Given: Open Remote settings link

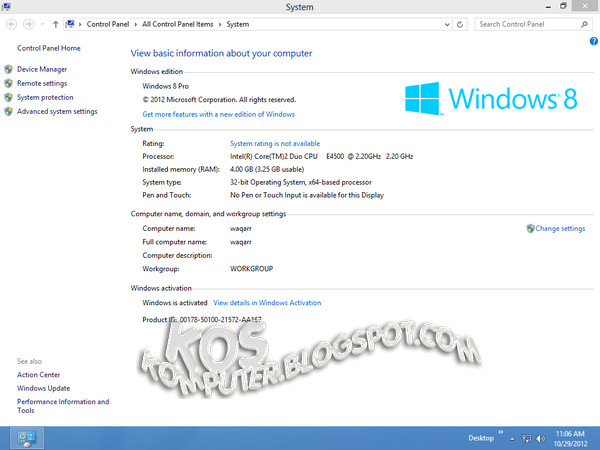Looking at the screenshot, I should tap(42, 83).
